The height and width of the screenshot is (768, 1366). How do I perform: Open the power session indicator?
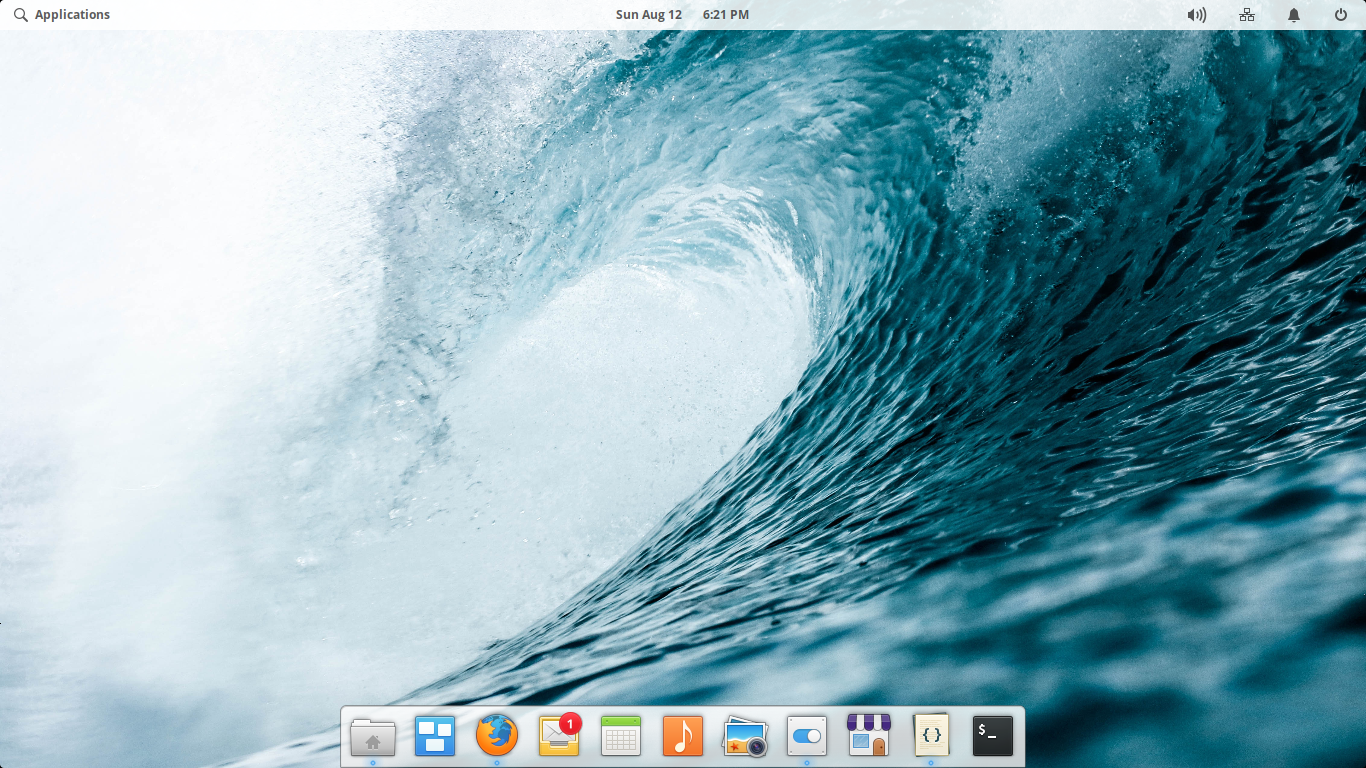1341,15
